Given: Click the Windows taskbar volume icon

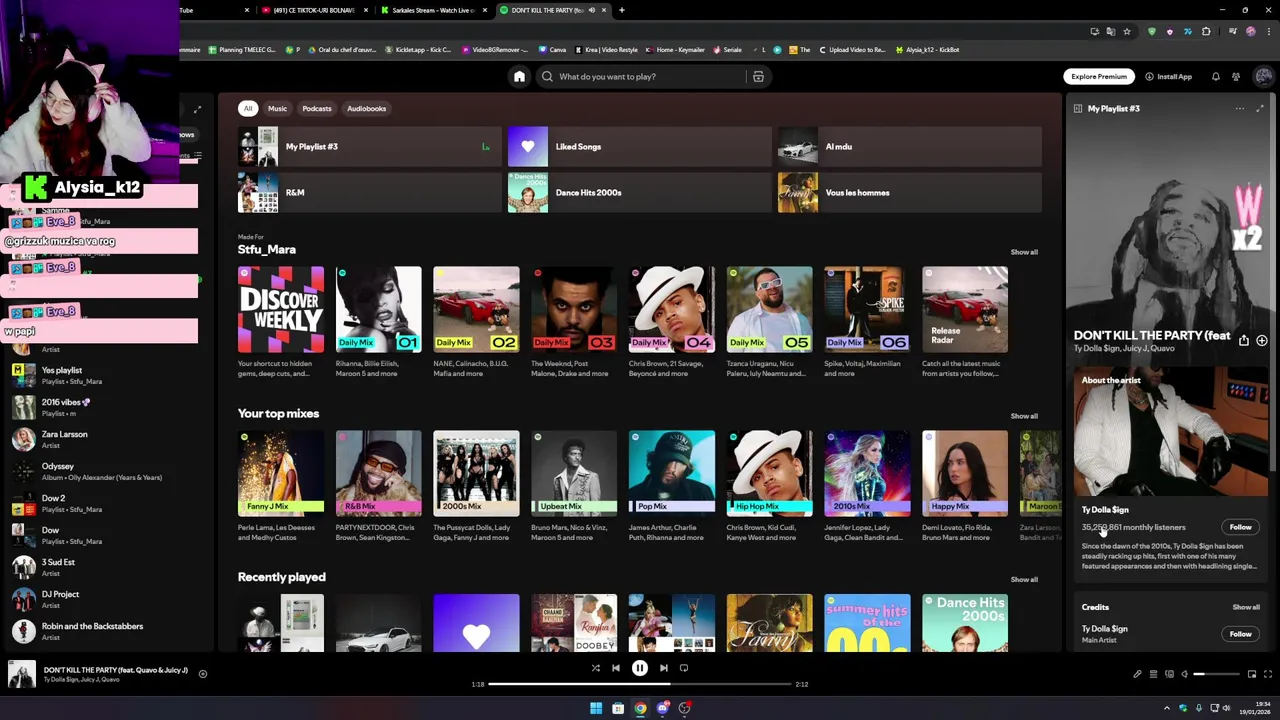Looking at the screenshot, I should point(1226,708).
